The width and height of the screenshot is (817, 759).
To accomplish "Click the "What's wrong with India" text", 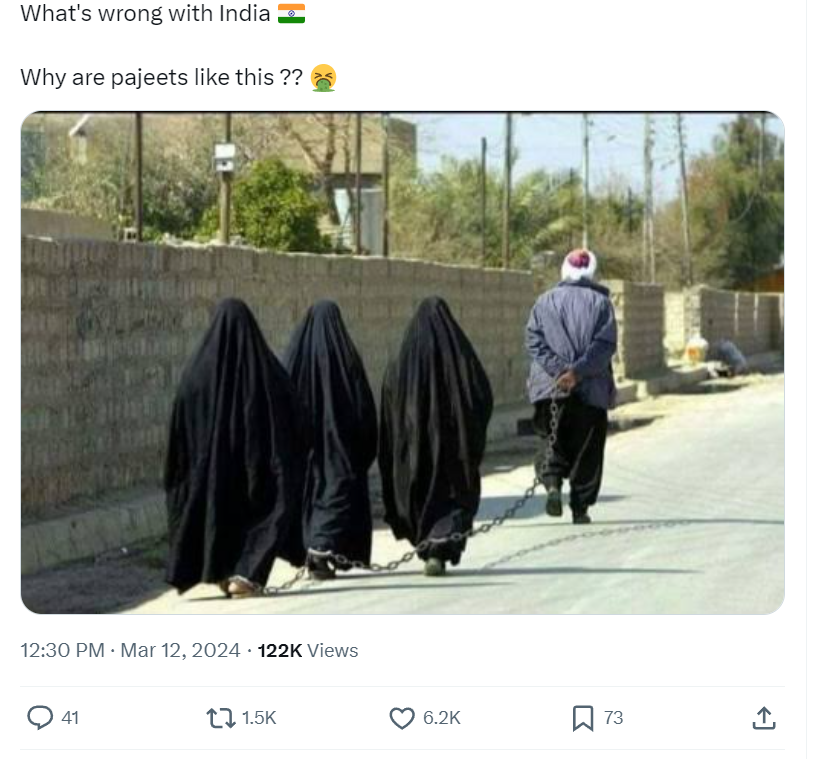I will coord(145,14).
